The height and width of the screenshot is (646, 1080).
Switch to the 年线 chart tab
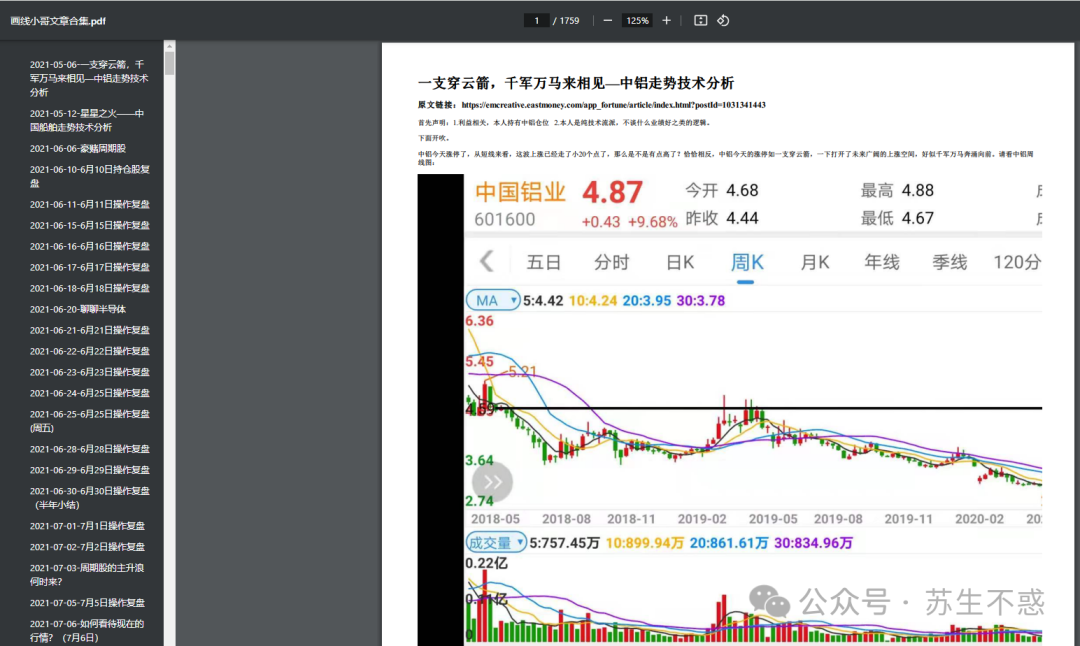[x=882, y=262]
